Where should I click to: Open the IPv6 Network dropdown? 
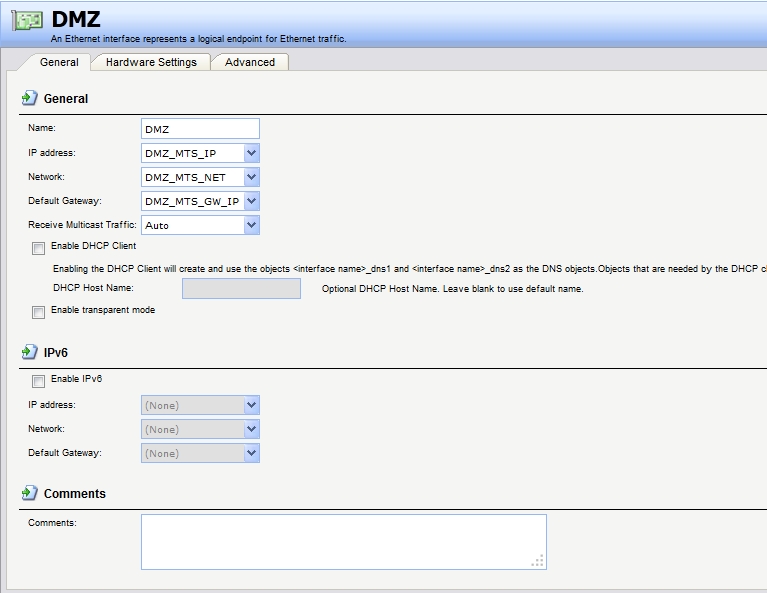(x=251, y=429)
